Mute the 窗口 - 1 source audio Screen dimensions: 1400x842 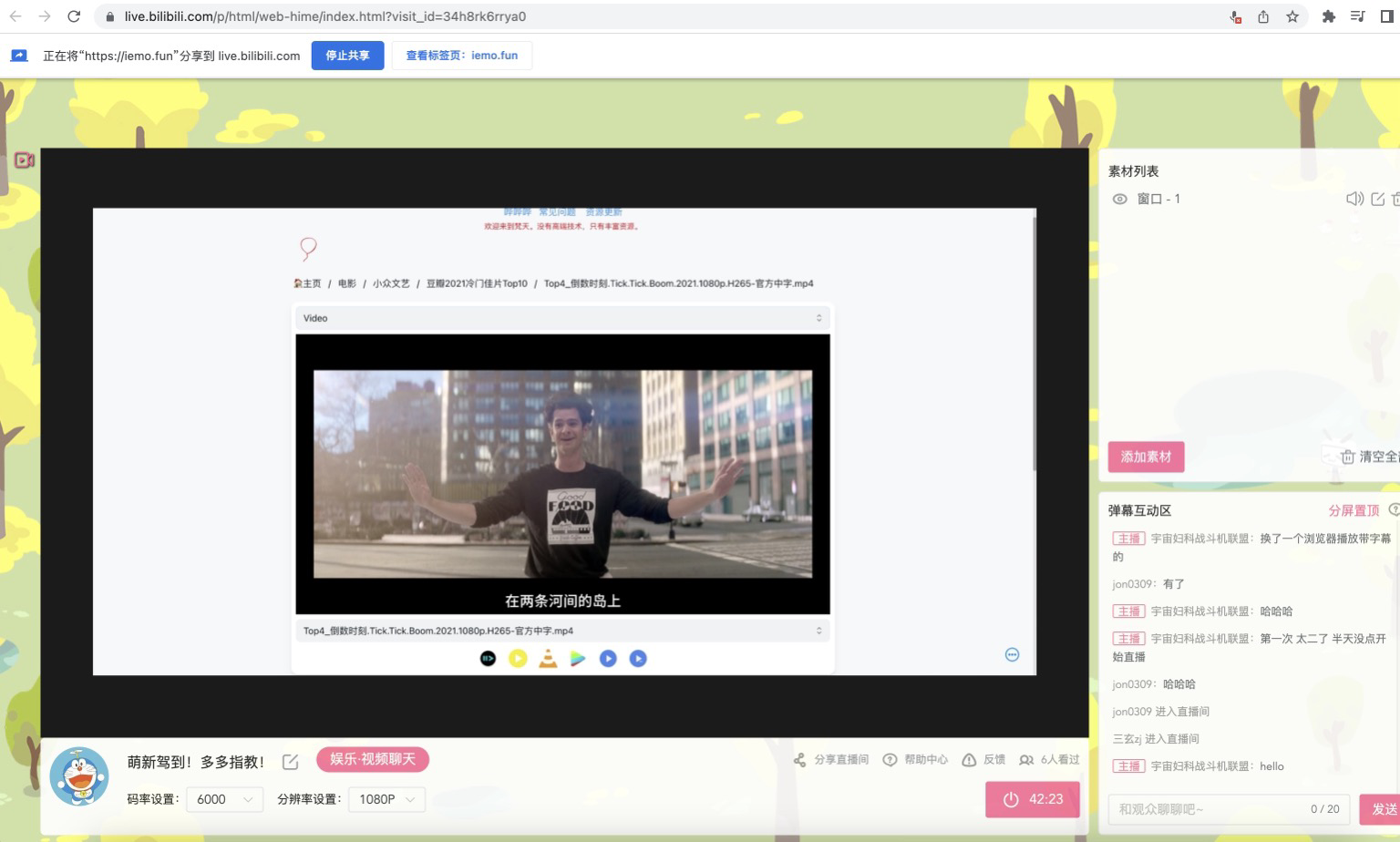pos(1354,199)
